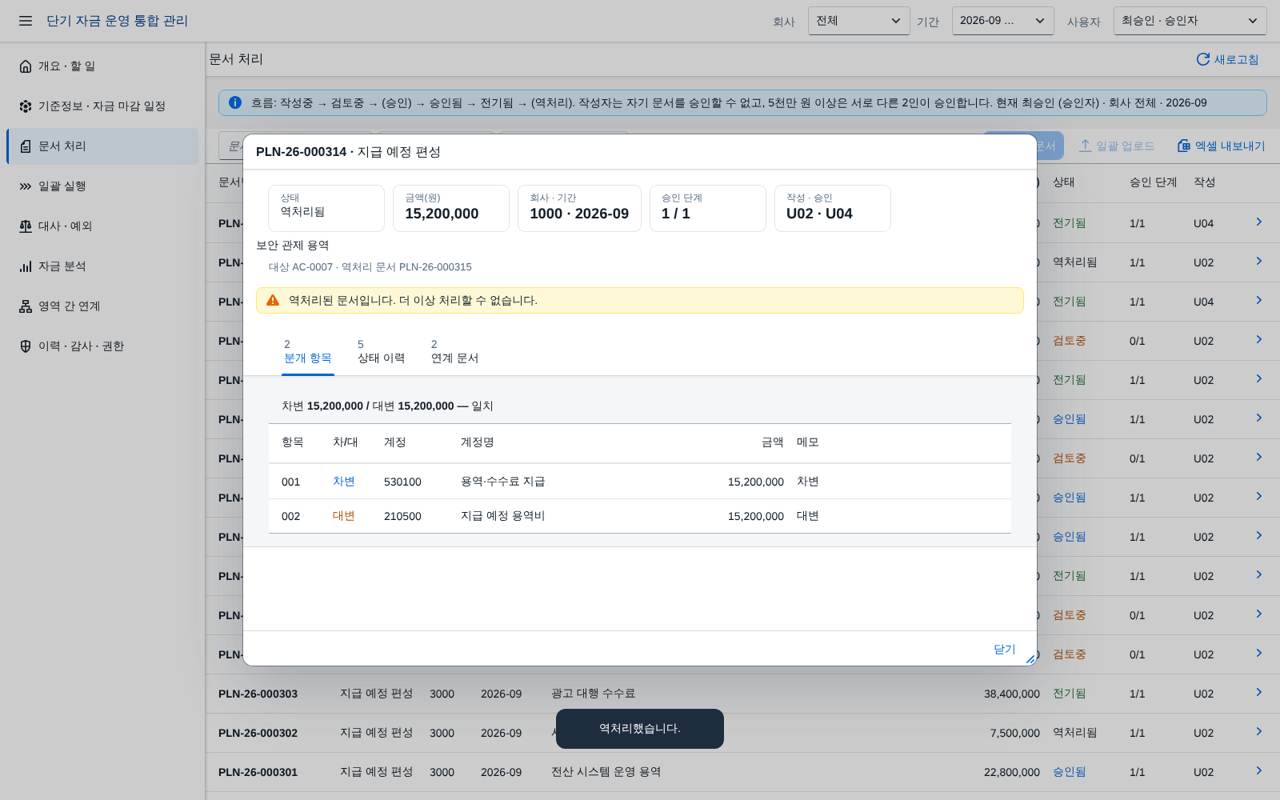1280x800 pixels.
Task: Click the 금액(원) 15,200,000 card
Action: click(x=451, y=208)
